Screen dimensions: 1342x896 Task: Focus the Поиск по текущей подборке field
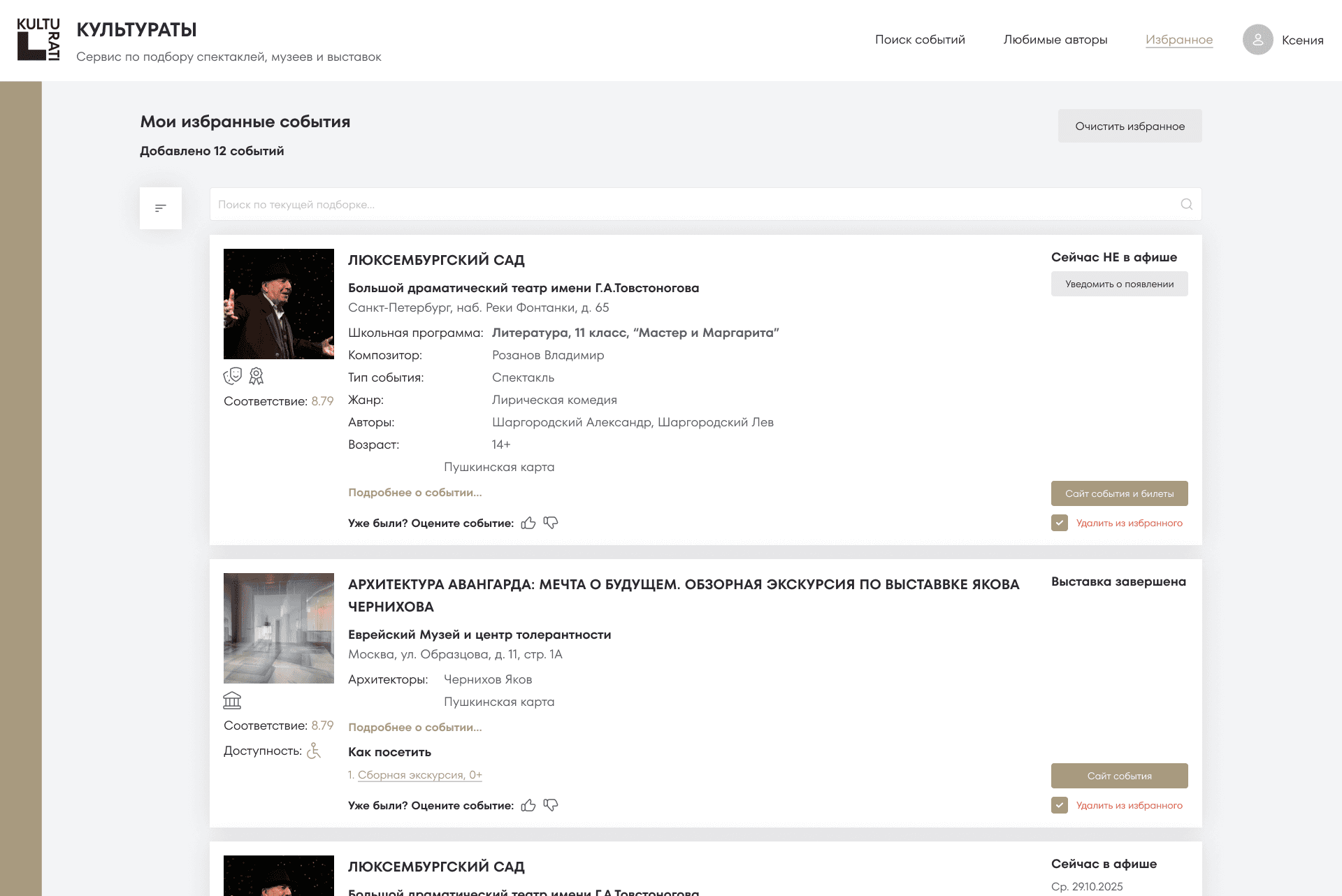(x=692, y=204)
